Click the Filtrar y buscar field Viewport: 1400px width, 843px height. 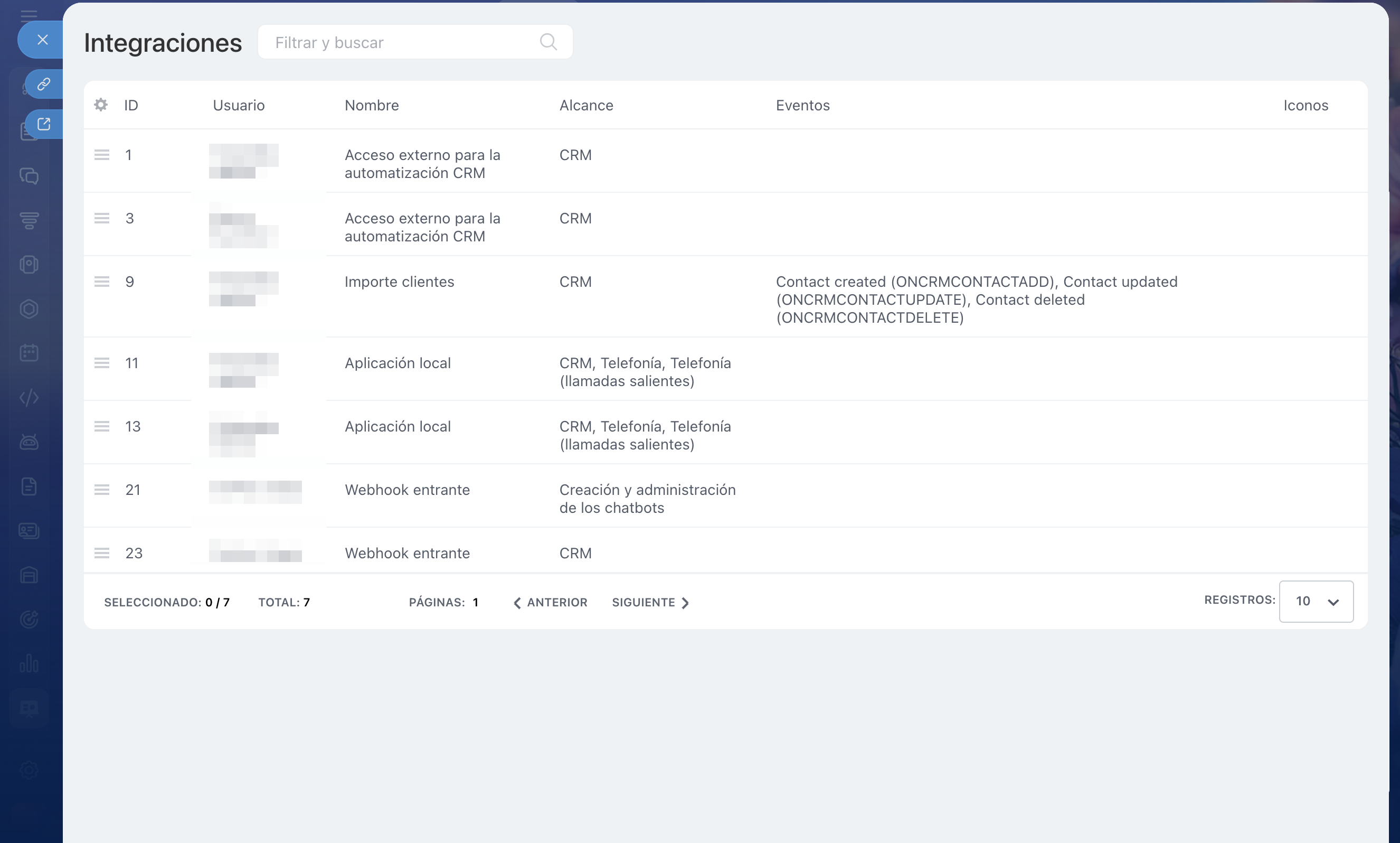pos(398,43)
